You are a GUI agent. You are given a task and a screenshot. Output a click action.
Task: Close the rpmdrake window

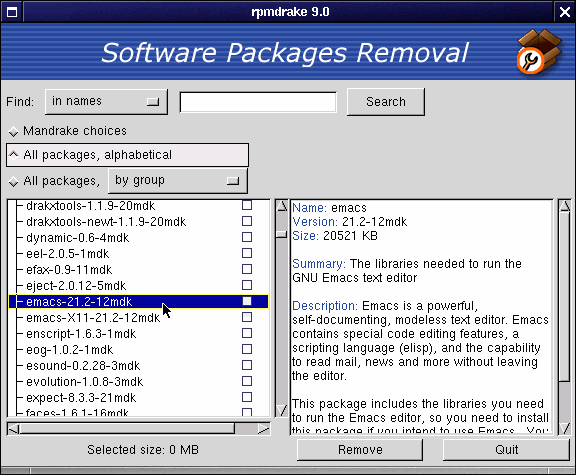click(565, 12)
